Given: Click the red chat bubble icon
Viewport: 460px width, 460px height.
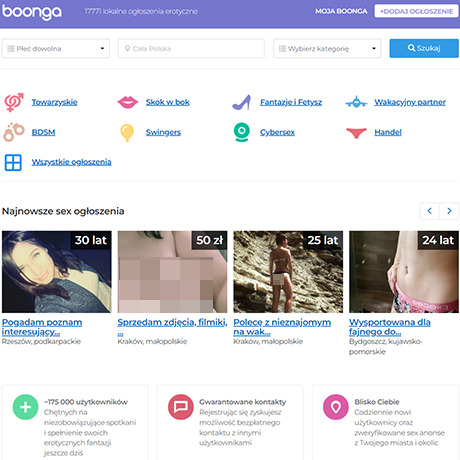Looking at the screenshot, I should (181, 407).
